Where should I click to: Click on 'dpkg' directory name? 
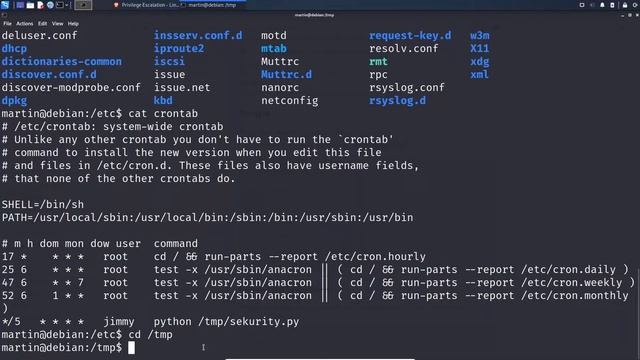14,101
